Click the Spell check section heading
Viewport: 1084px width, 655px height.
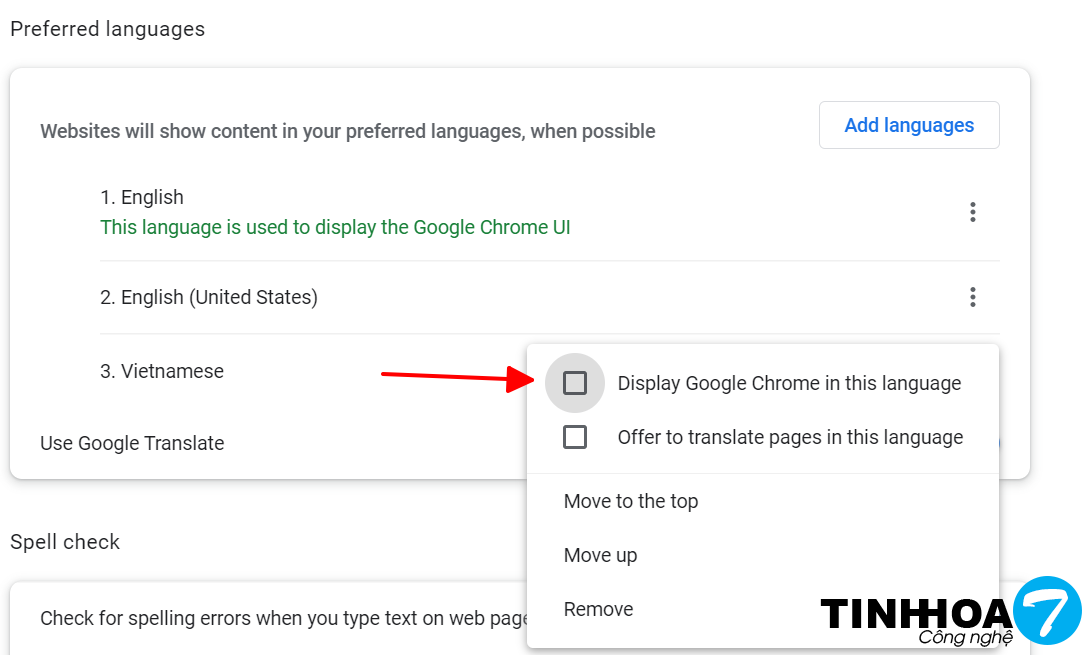pyautogui.click(x=65, y=542)
